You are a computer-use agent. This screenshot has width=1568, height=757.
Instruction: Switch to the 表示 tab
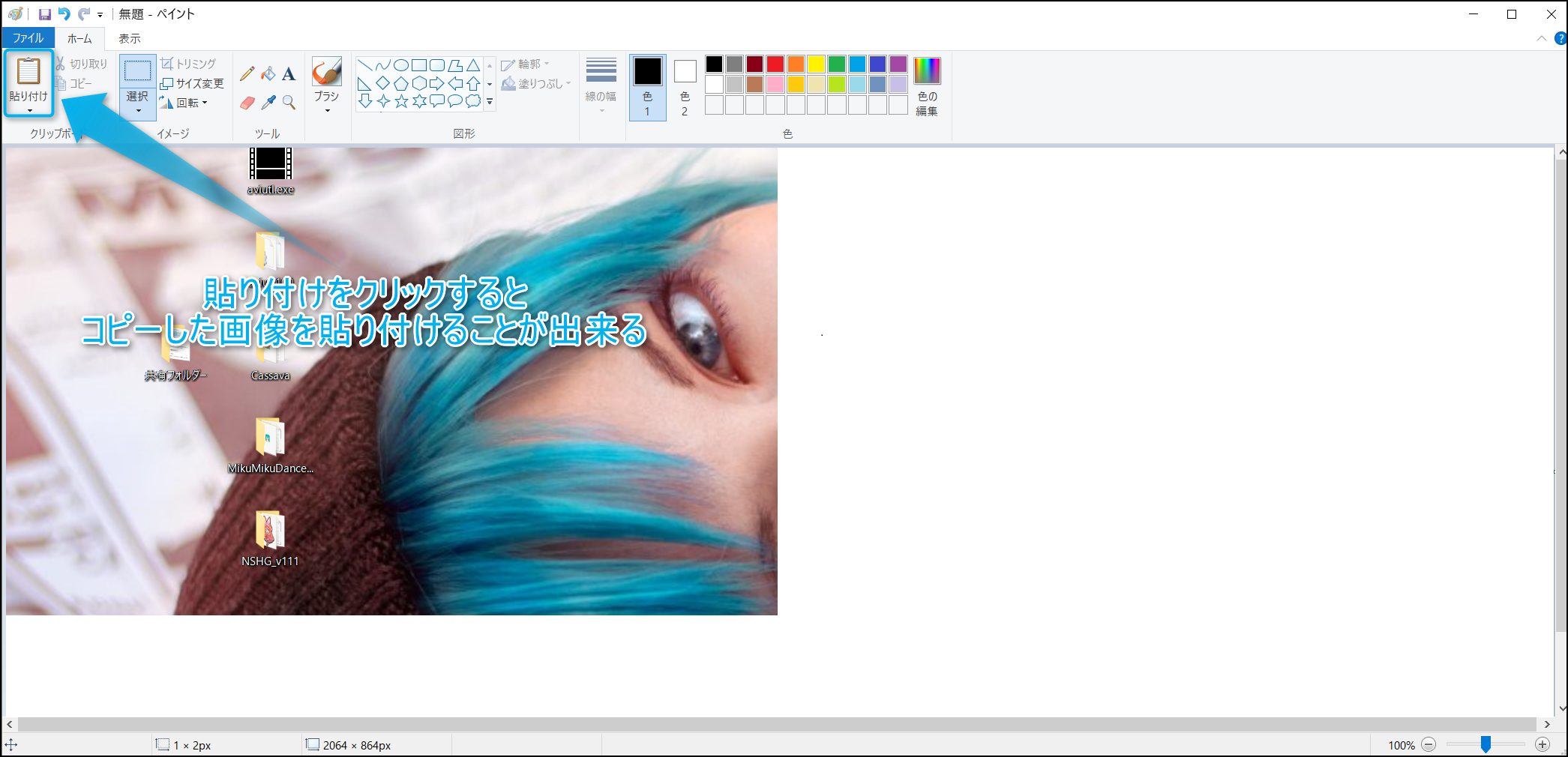[x=129, y=38]
